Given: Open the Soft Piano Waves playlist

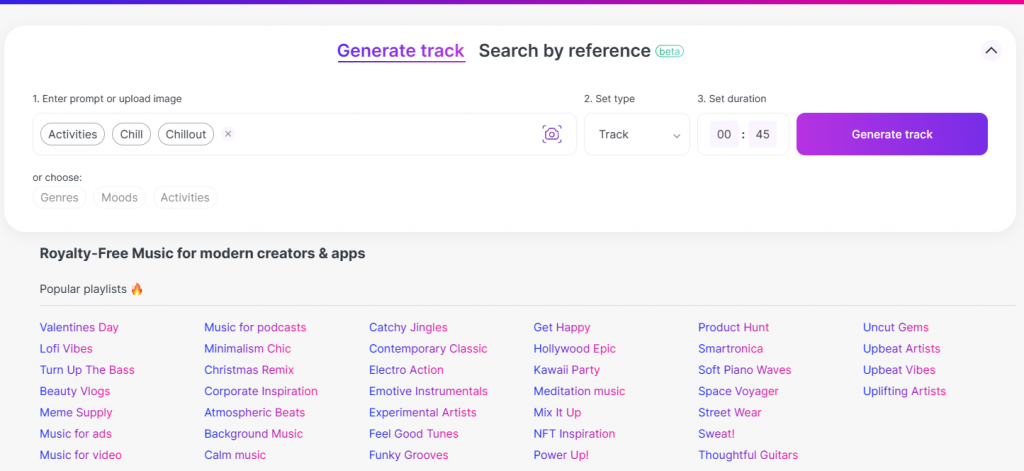Looking at the screenshot, I should pyautogui.click(x=744, y=370).
